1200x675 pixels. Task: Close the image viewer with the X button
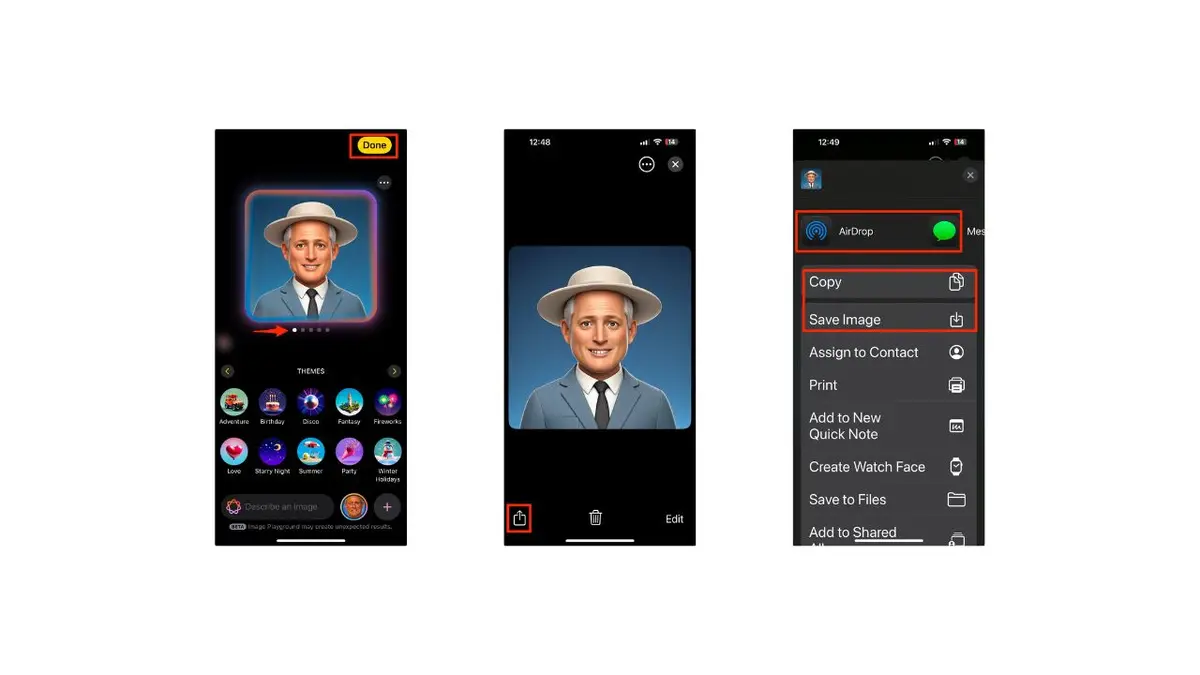click(x=675, y=164)
